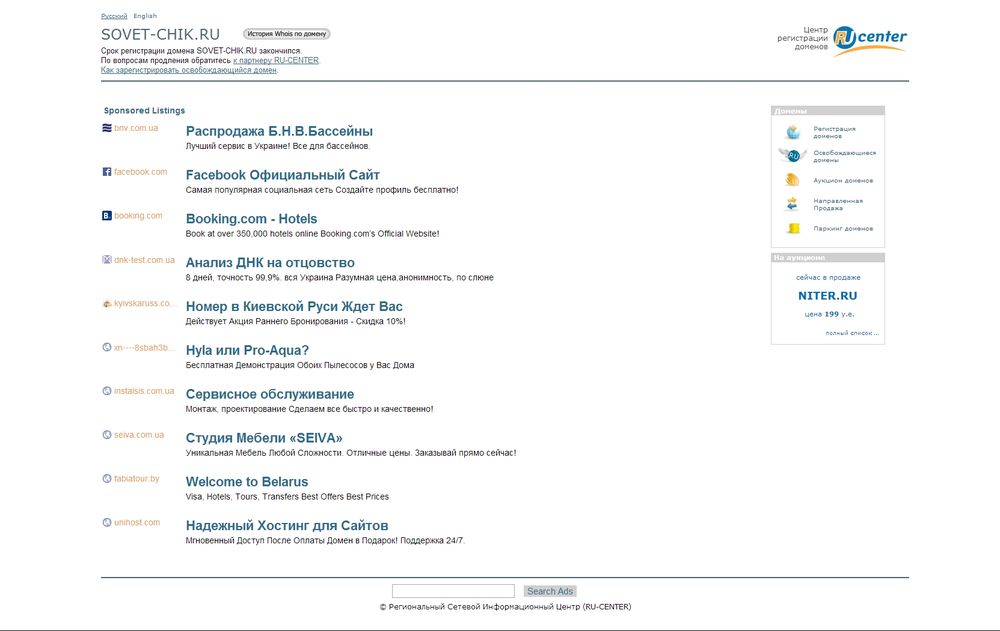This screenshot has width=1000, height=631.
Task: Click the globe icon beside unihost.com
Action: pyautogui.click(x=107, y=522)
